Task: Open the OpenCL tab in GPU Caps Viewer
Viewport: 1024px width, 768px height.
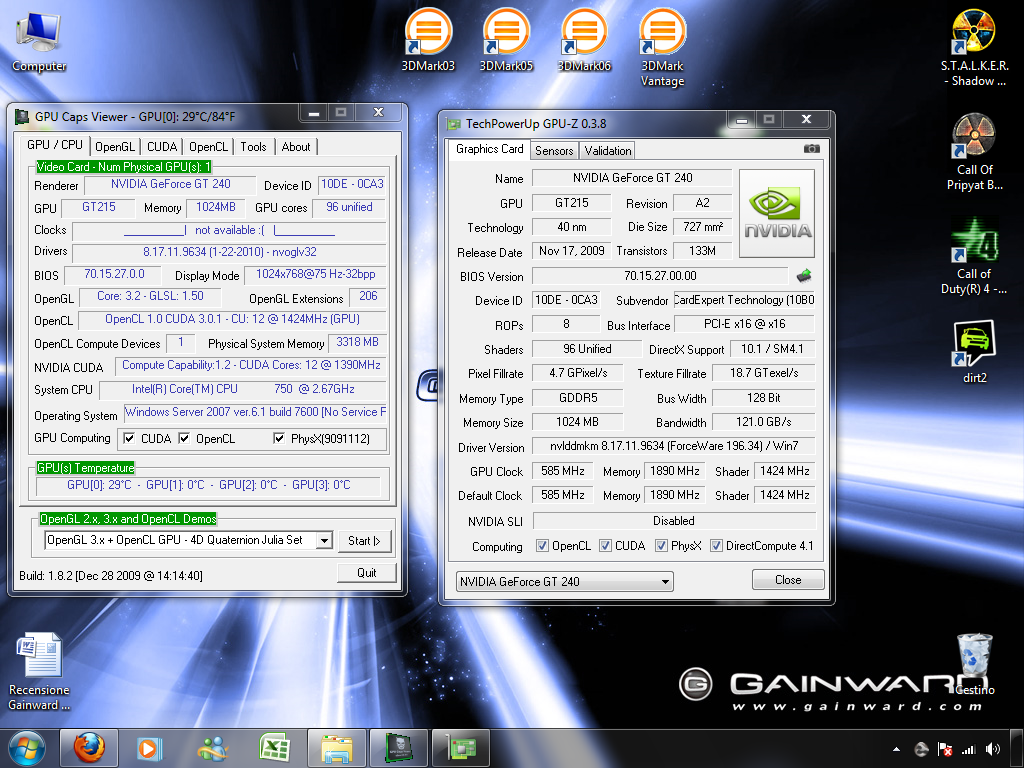Action: [x=208, y=147]
